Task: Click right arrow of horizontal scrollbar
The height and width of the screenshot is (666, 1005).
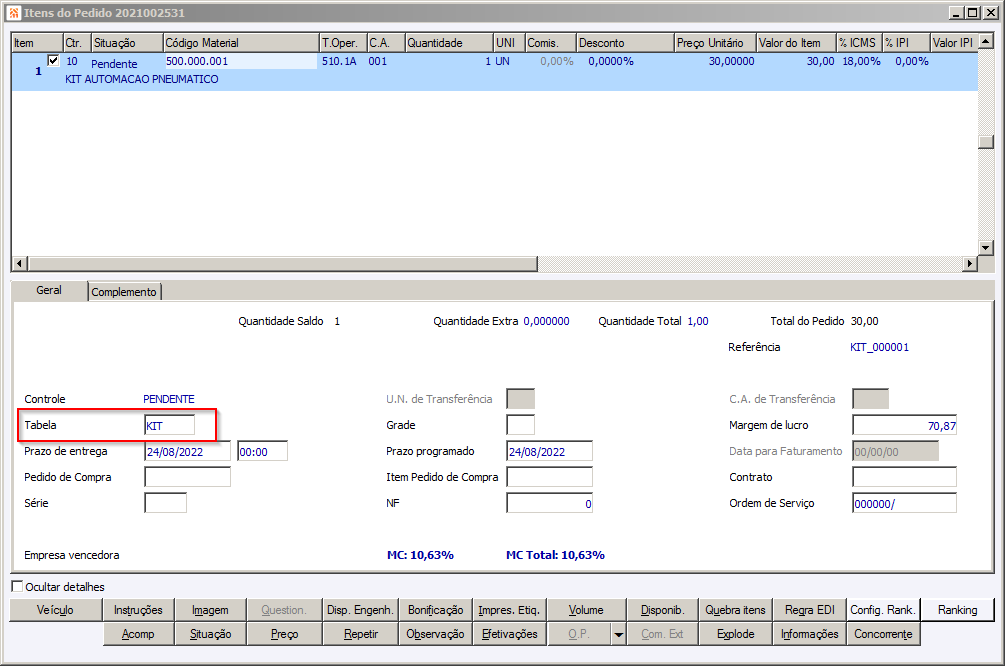Action: point(970,263)
